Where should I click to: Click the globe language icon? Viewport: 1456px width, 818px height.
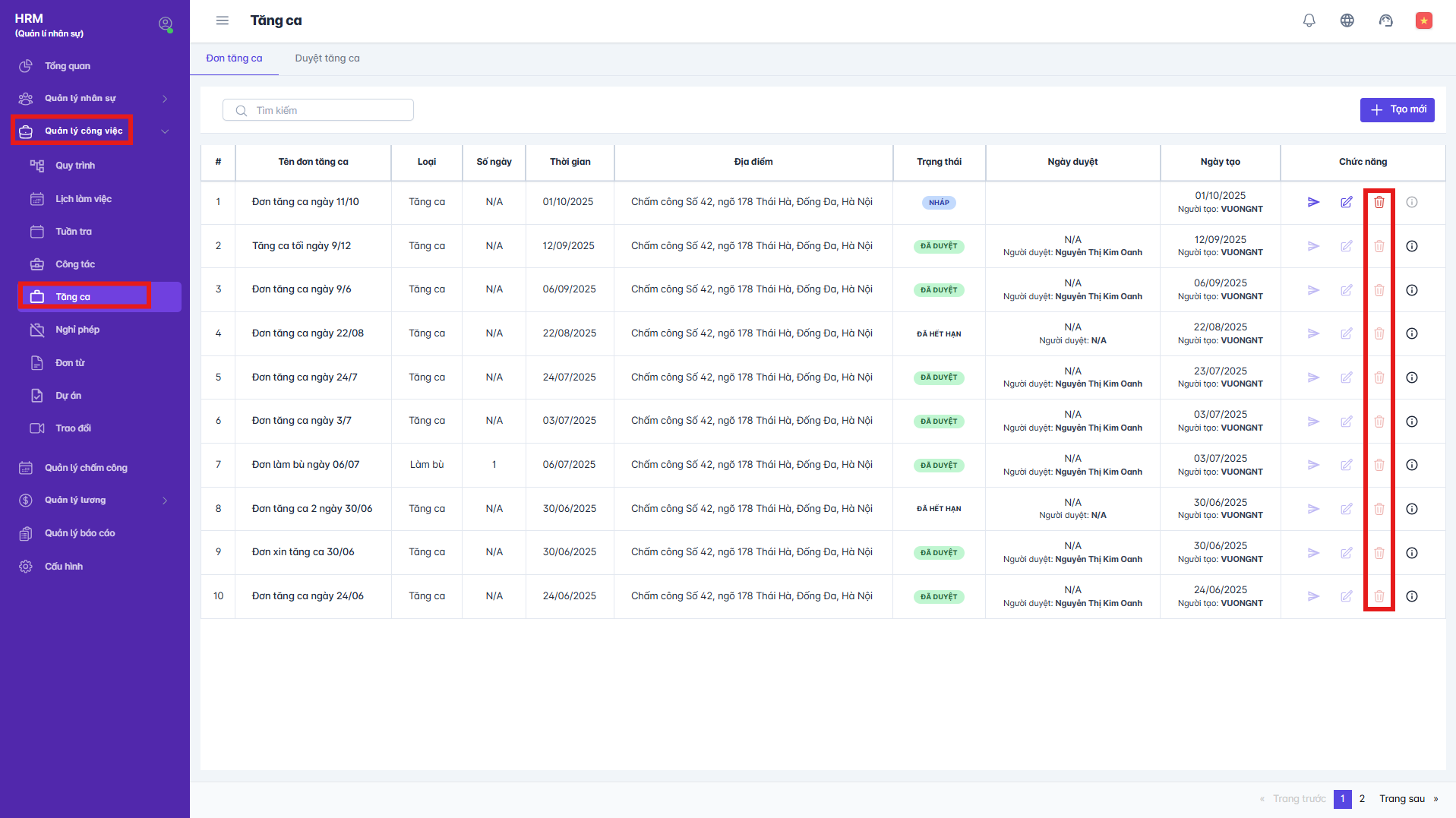click(1347, 21)
